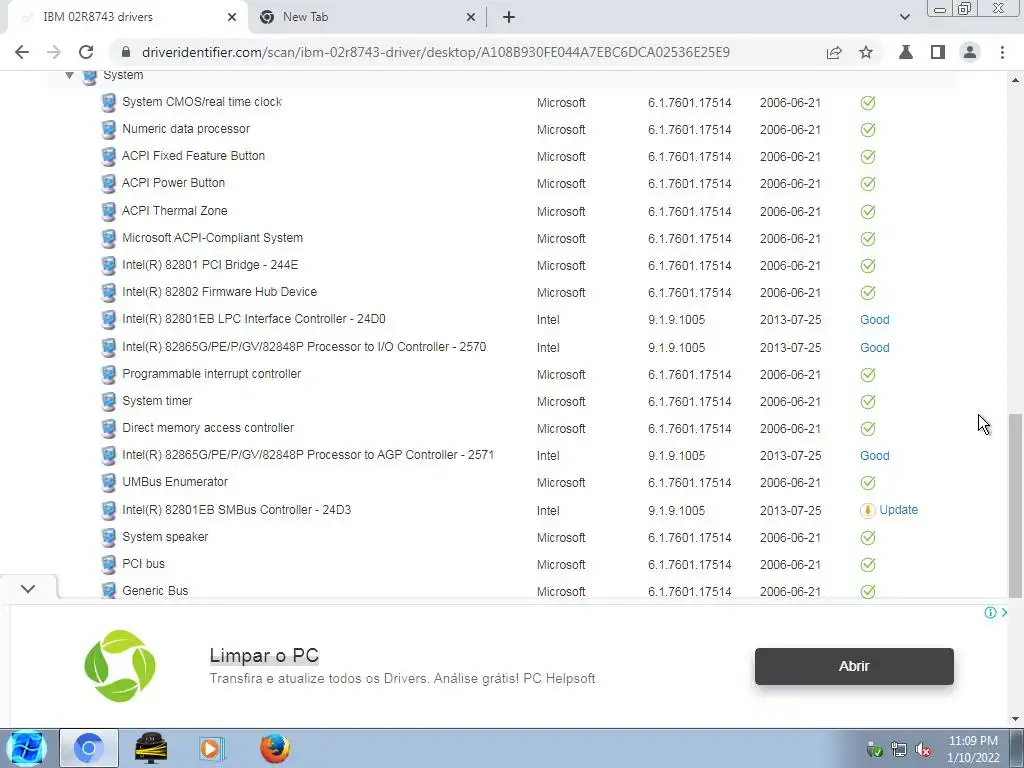The height and width of the screenshot is (768, 1024).
Task: Open Chrome Labs flask icon
Action: point(906,52)
